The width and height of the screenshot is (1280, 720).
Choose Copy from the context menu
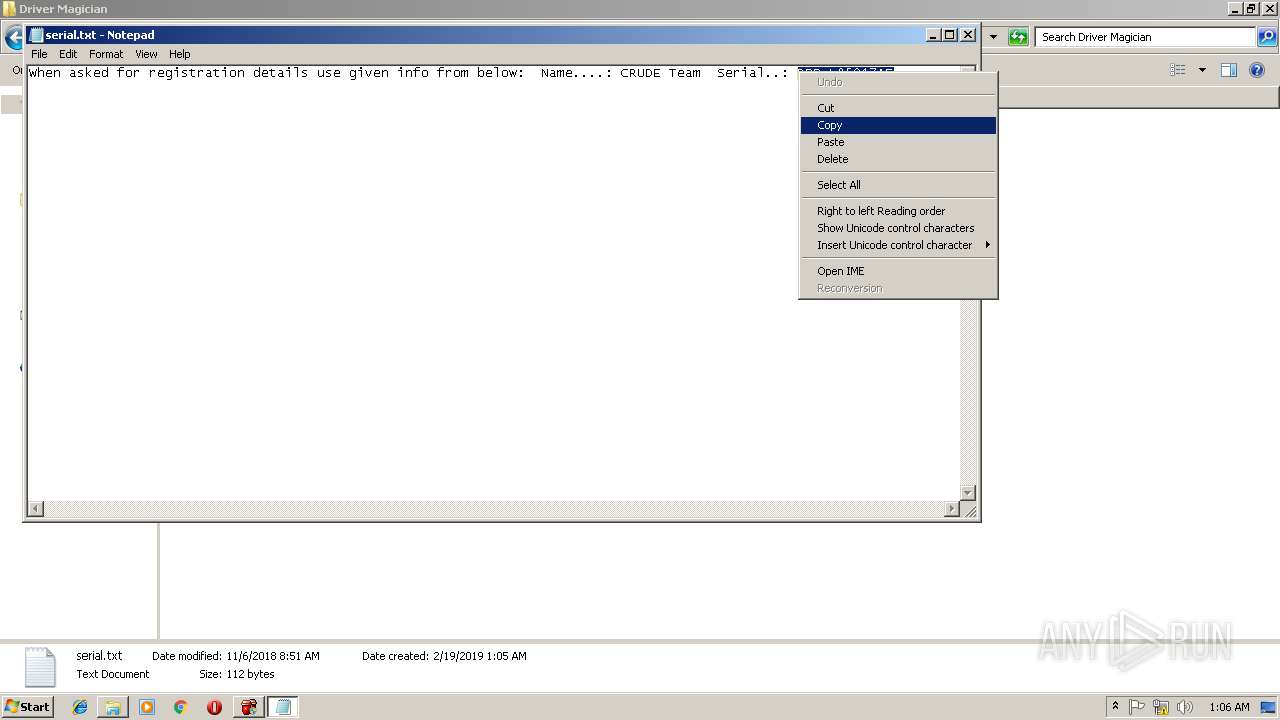898,125
